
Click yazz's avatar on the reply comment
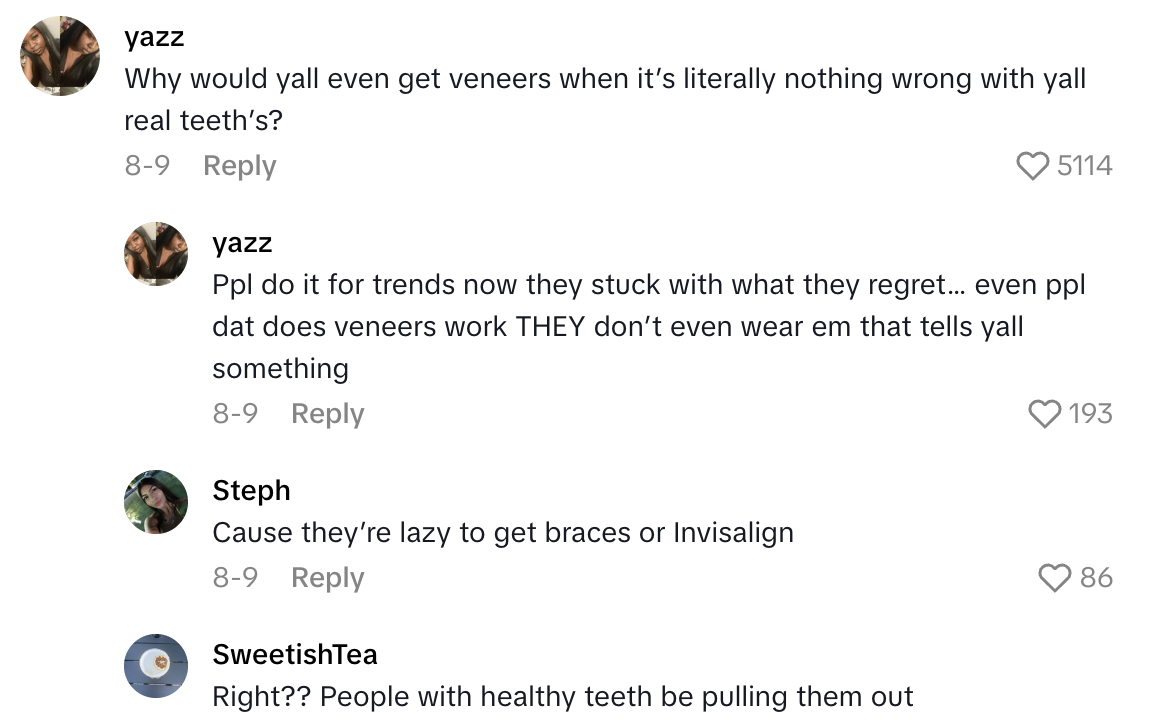pyautogui.click(x=156, y=255)
